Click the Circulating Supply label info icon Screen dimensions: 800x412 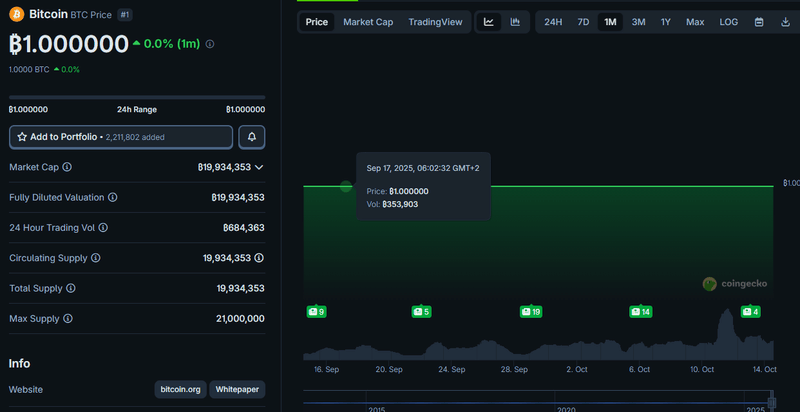[x=95, y=258]
